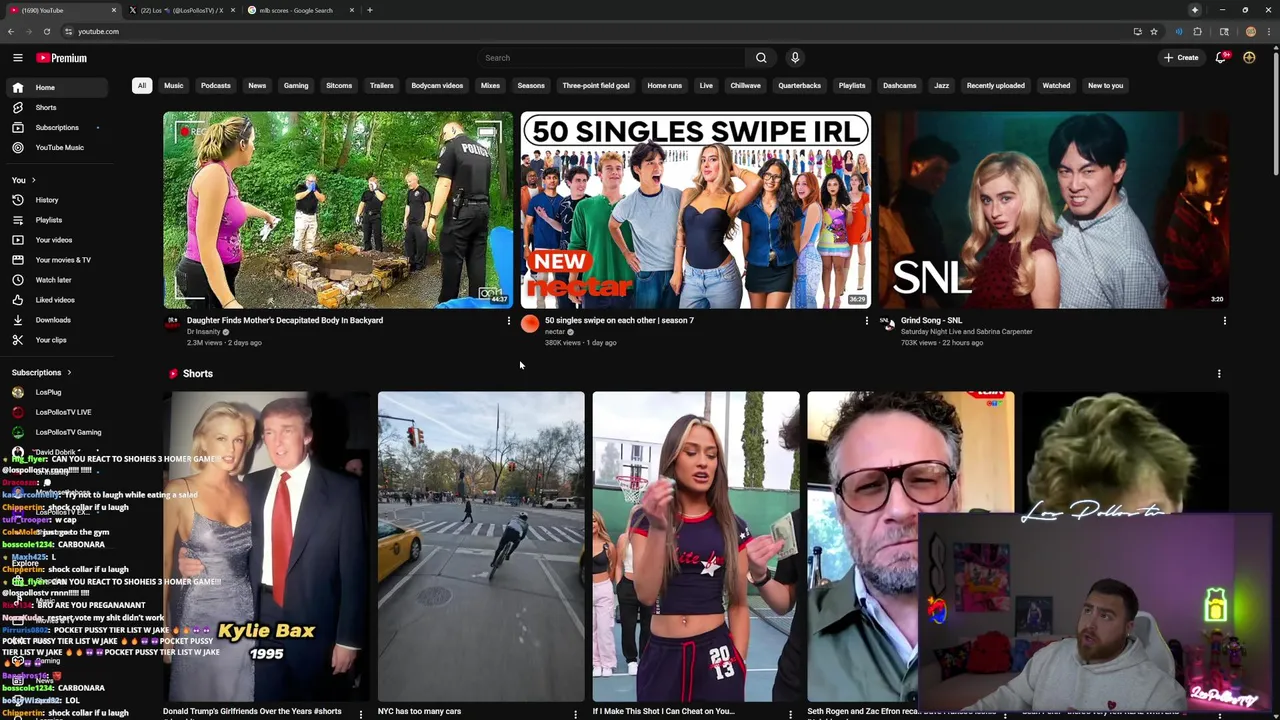Viewport: 1280px width, 720px height.
Task: Select the Podcasts filter chip
Action: [215, 85]
